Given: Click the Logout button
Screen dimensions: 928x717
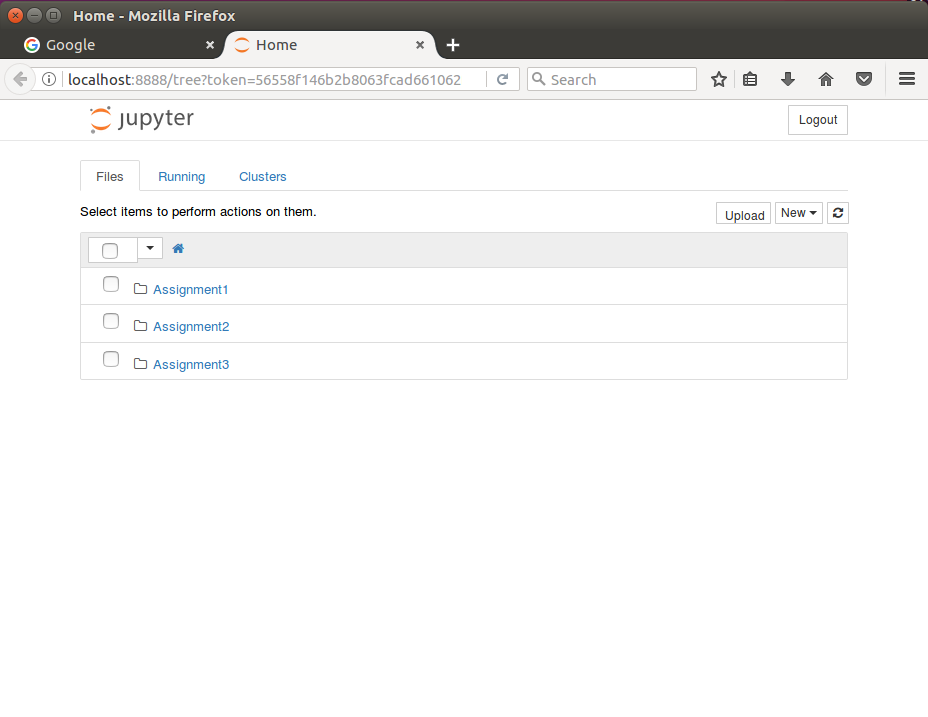Looking at the screenshot, I should pos(818,120).
